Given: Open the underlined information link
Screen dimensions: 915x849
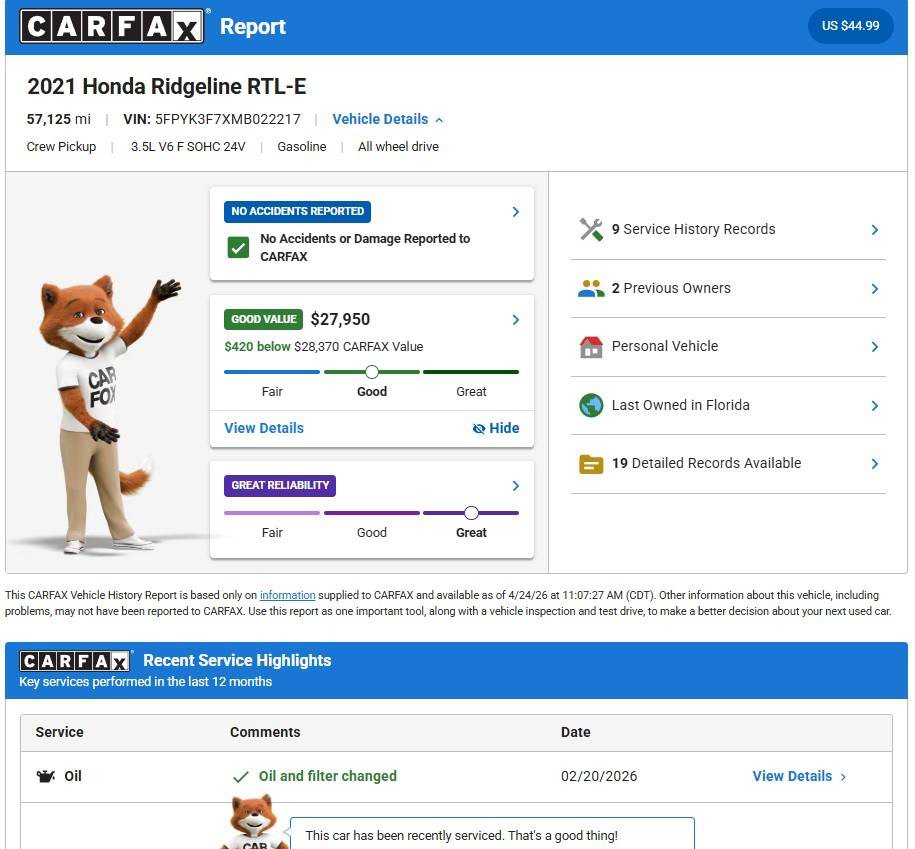Looking at the screenshot, I should (x=287, y=595).
